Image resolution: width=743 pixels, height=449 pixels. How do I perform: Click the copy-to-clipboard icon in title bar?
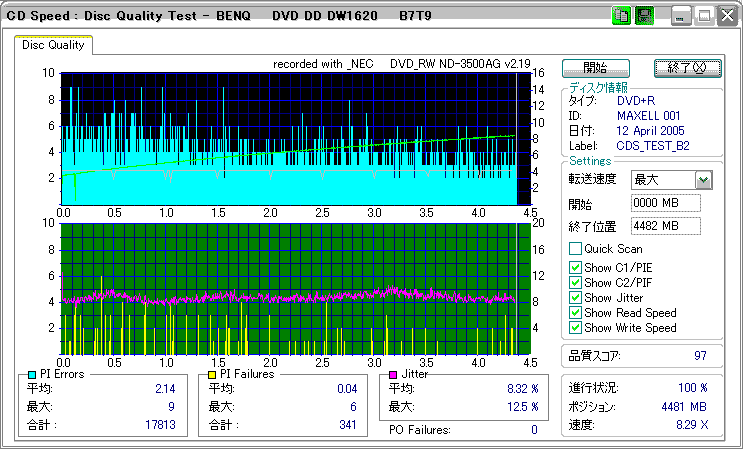point(620,16)
